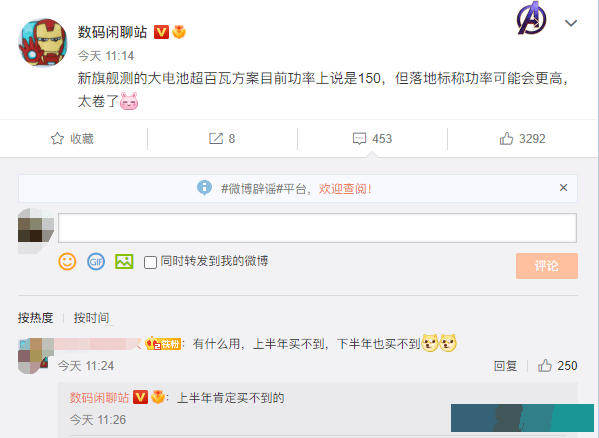This screenshot has width=599, height=438.
Task: Submit with the 评论 button
Action: [x=547, y=266]
